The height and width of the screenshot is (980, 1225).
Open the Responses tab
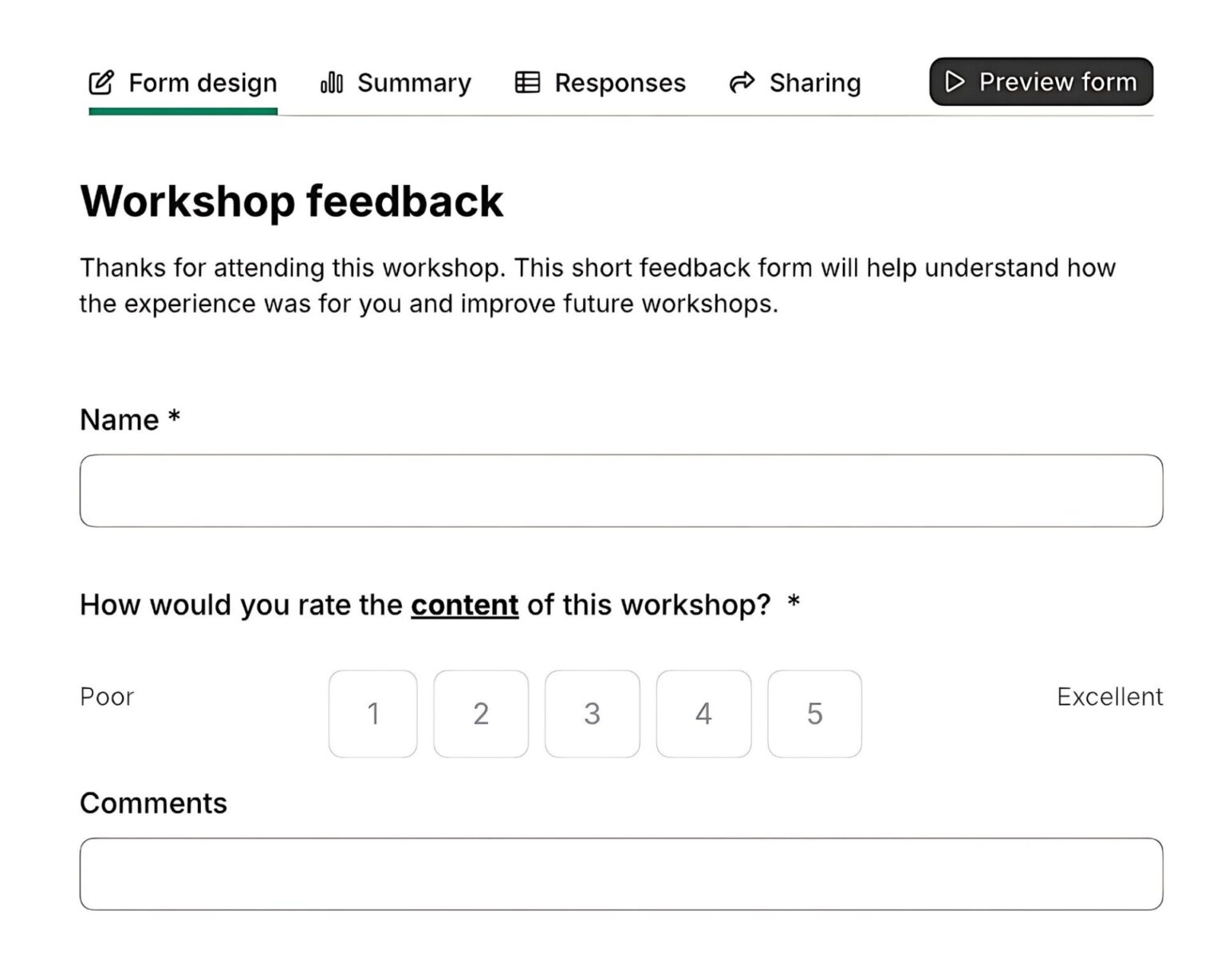[620, 82]
